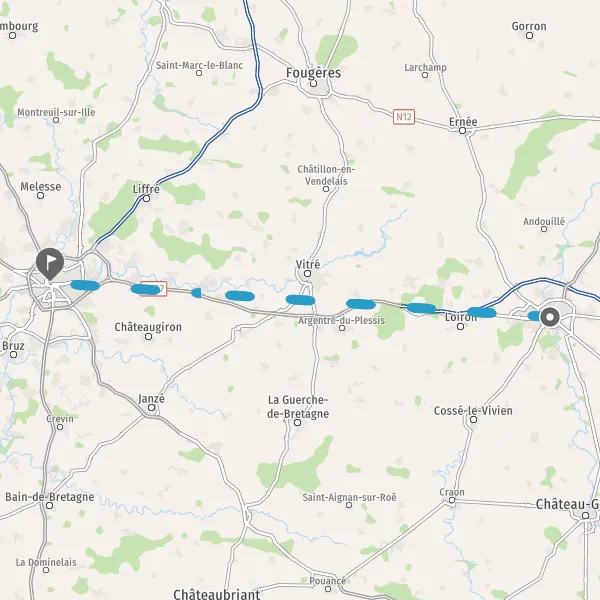
Task: Select the Vitré town marker
Action: [307, 274]
